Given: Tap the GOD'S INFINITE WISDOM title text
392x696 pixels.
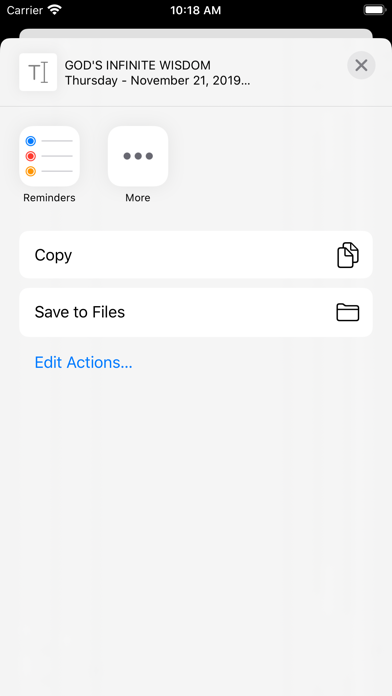Looking at the screenshot, I should [x=138, y=65].
